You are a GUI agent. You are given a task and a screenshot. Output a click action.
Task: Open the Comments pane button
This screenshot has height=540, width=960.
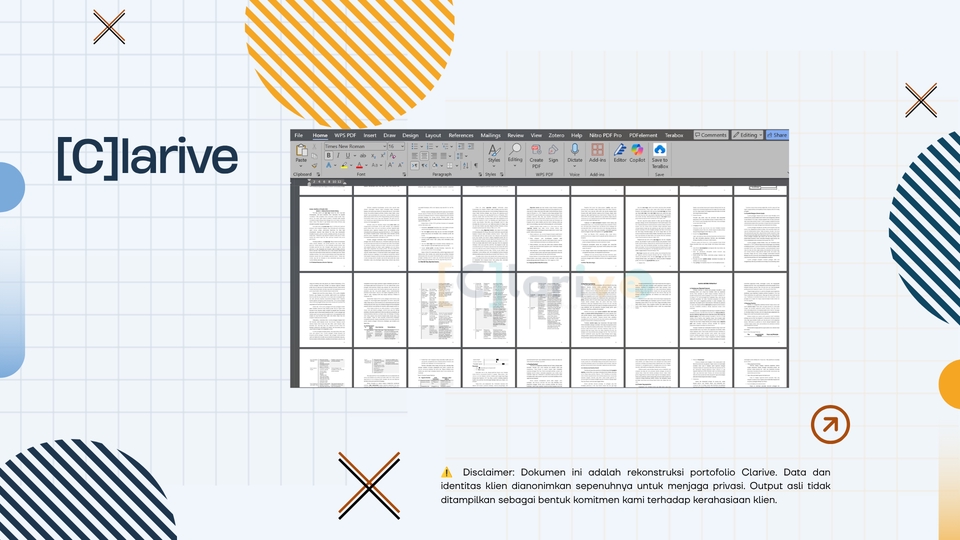click(x=711, y=135)
